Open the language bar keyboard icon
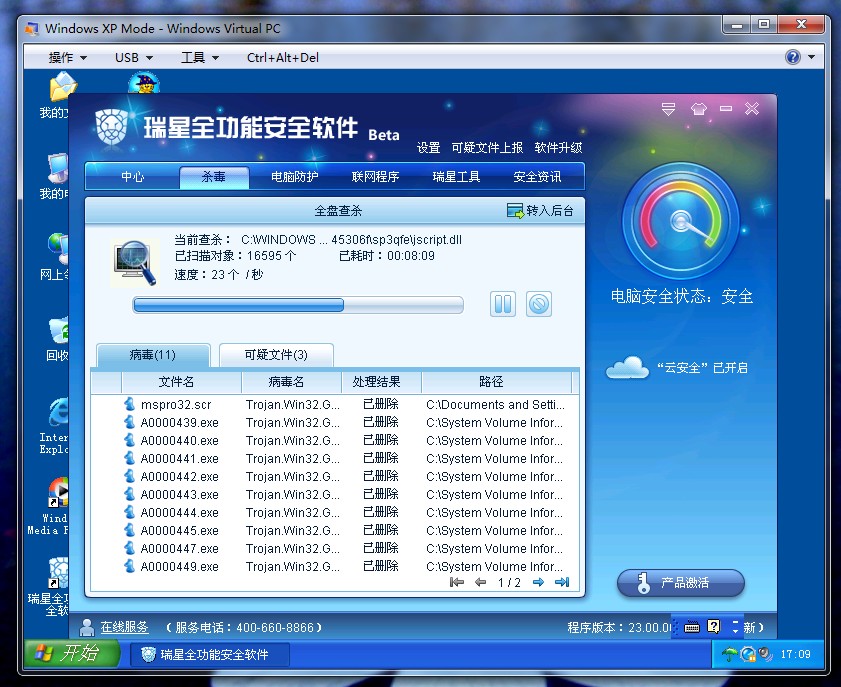This screenshot has height=687, width=841. point(692,627)
